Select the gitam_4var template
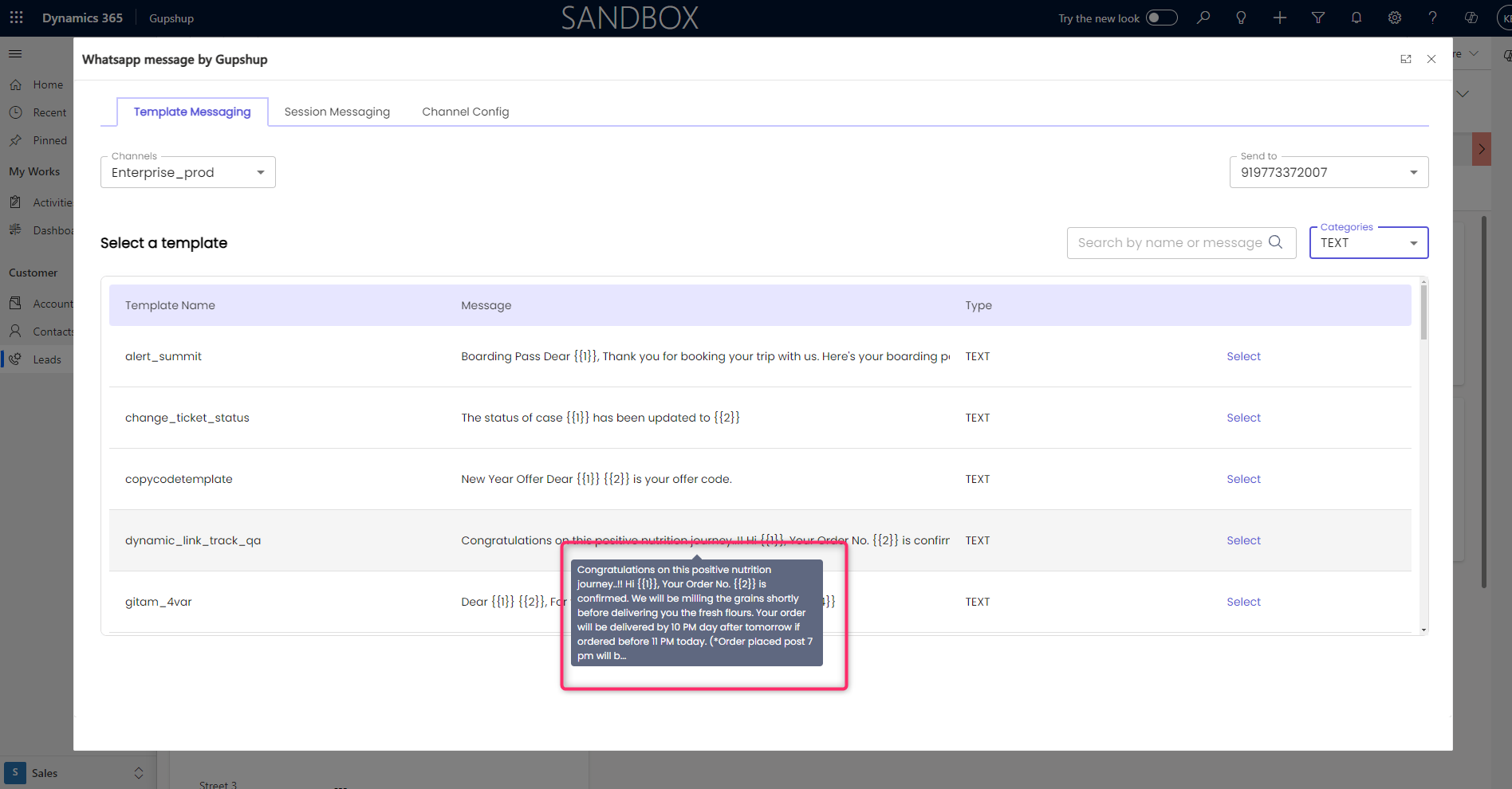Image resolution: width=1512 pixels, height=789 pixels. 1243,602
